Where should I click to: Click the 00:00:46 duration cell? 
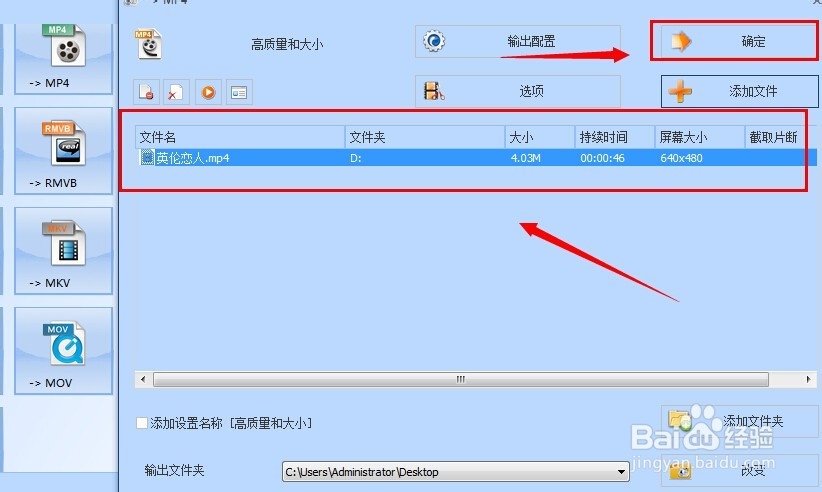click(x=602, y=158)
